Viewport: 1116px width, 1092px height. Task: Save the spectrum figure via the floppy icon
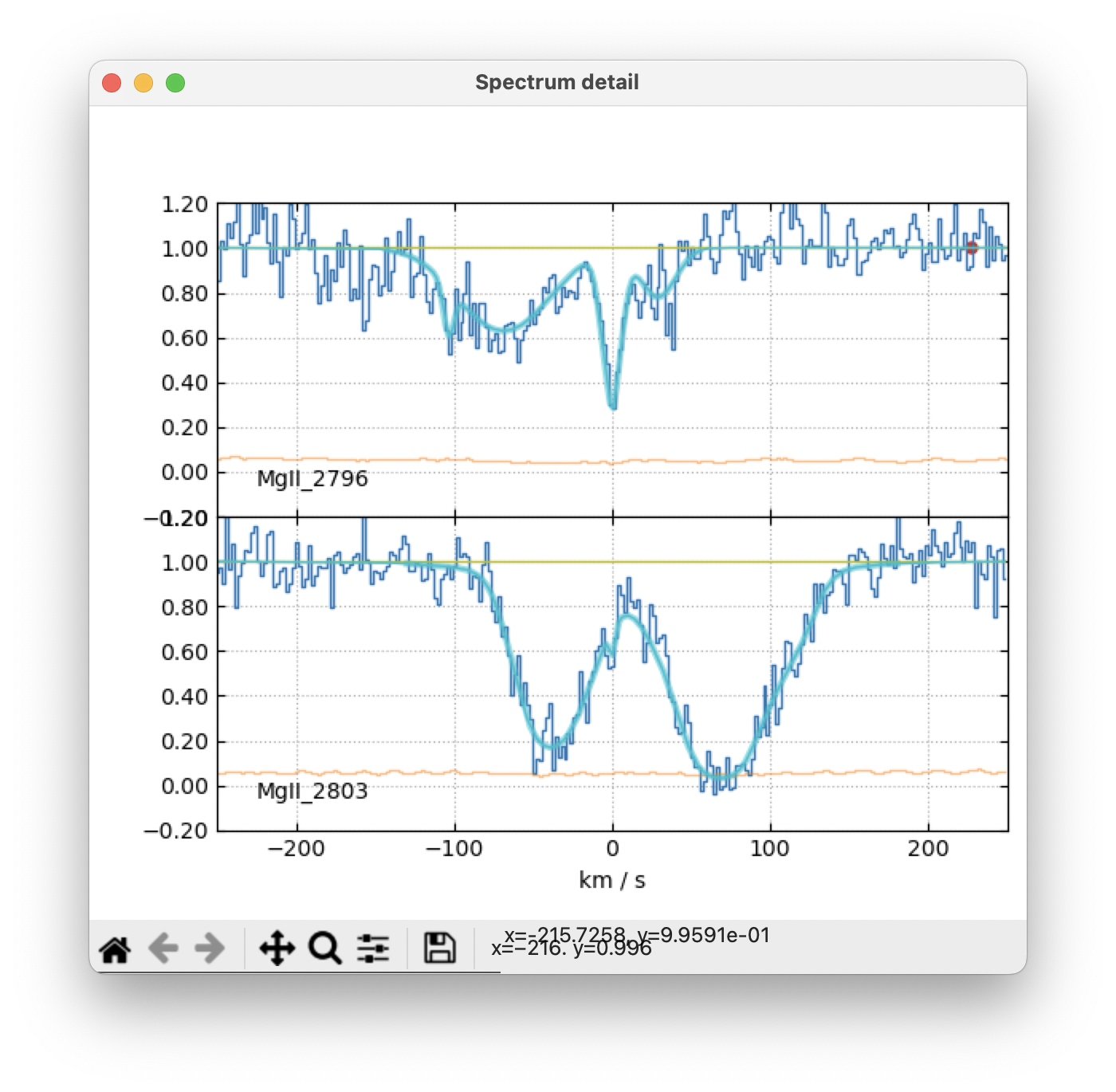coord(438,949)
